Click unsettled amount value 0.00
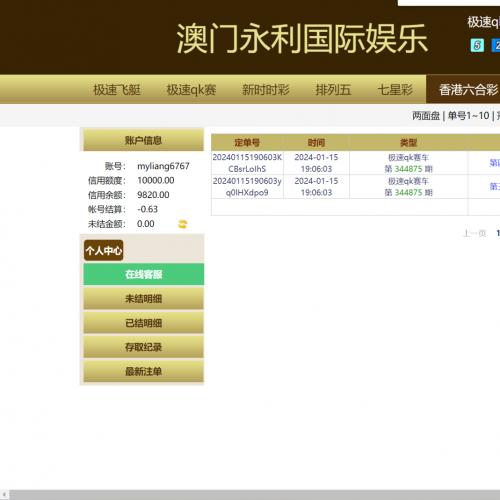500x500 pixels. [x=146, y=224]
